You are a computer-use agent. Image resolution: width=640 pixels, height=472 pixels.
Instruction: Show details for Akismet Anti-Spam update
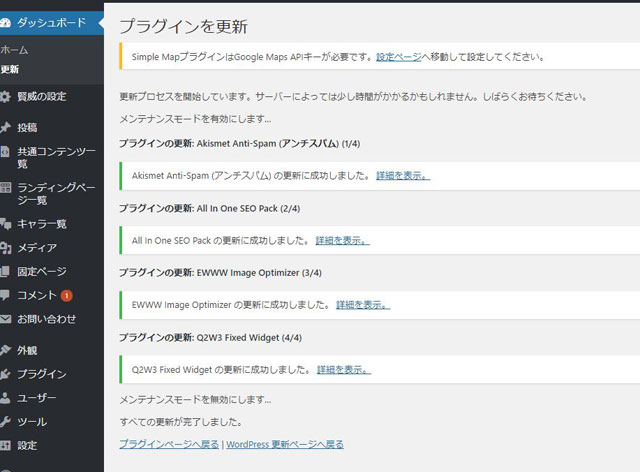(403, 176)
